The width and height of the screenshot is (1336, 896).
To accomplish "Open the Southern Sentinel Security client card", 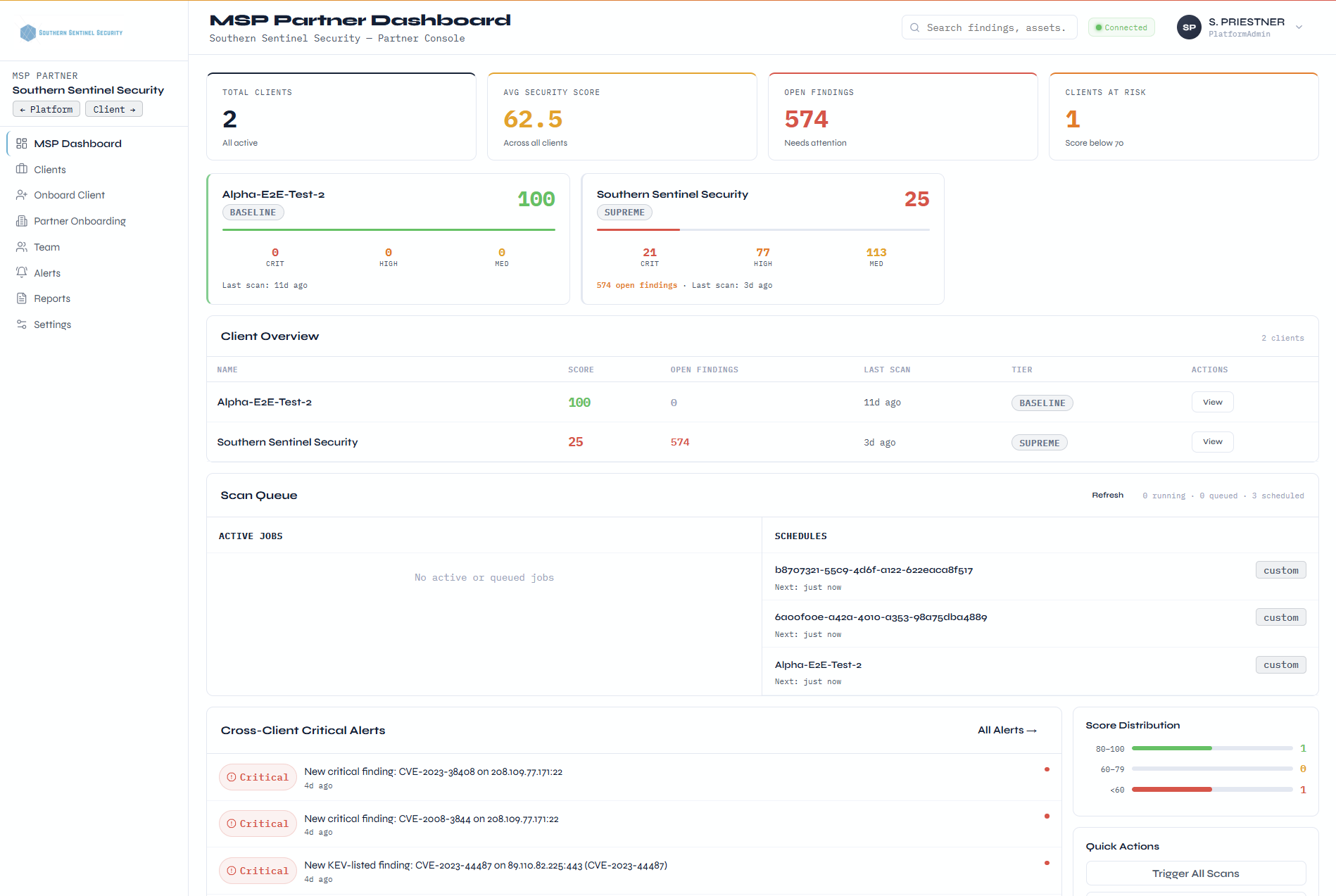I will tap(762, 239).
